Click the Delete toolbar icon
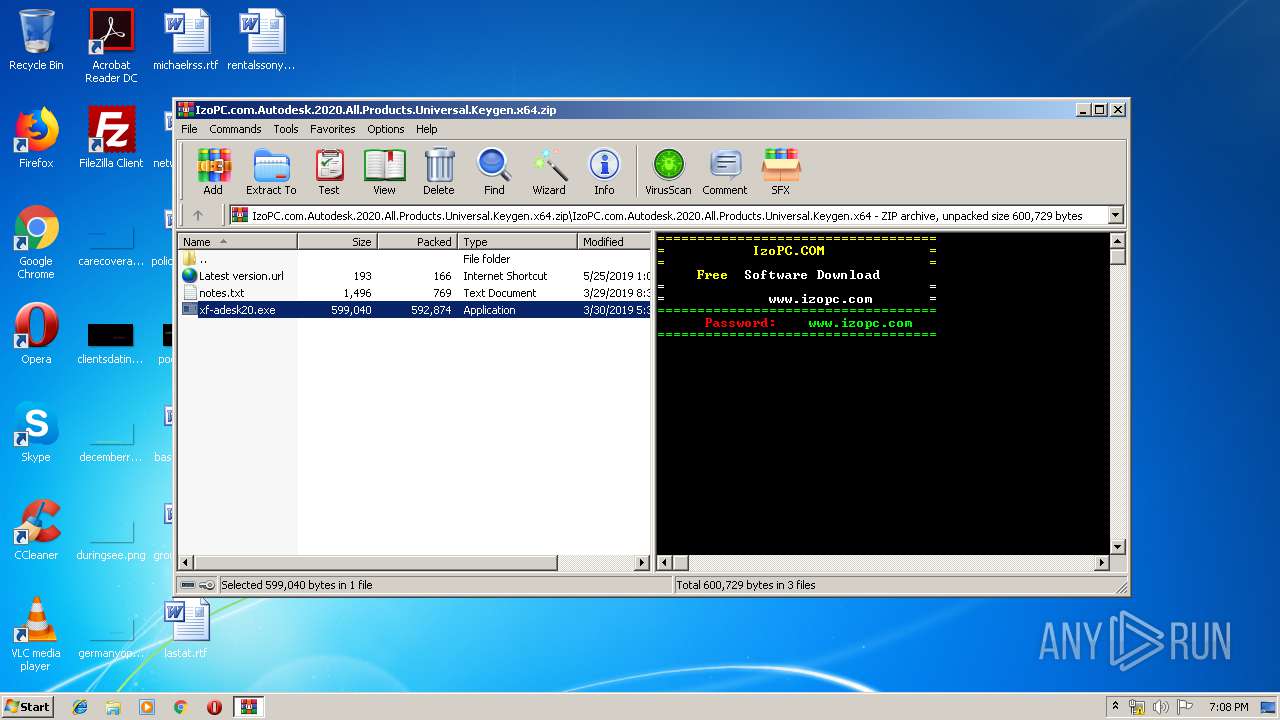This screenshot has height=720, width=1280. pos(439,171)
